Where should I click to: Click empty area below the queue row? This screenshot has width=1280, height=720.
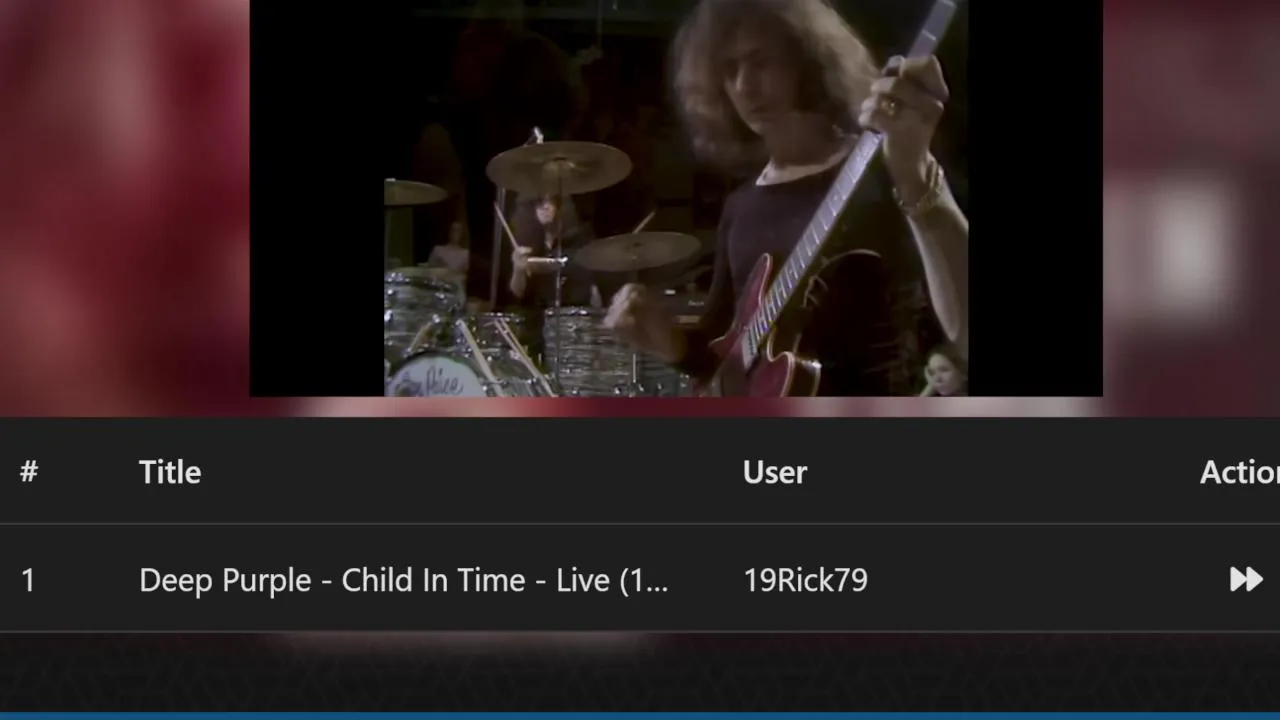coord(640,672)
